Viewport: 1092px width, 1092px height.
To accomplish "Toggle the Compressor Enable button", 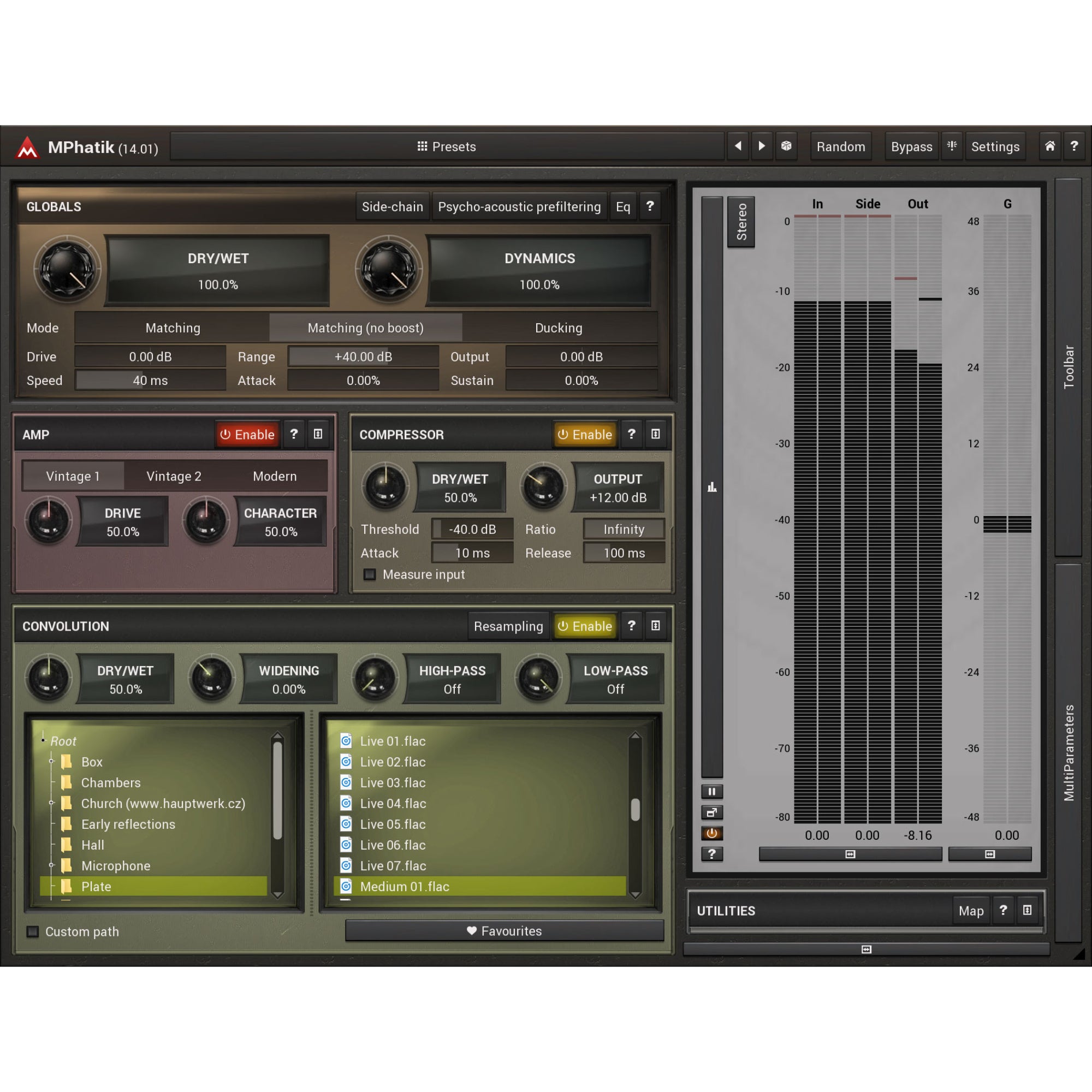I will [x=585, y=434].
